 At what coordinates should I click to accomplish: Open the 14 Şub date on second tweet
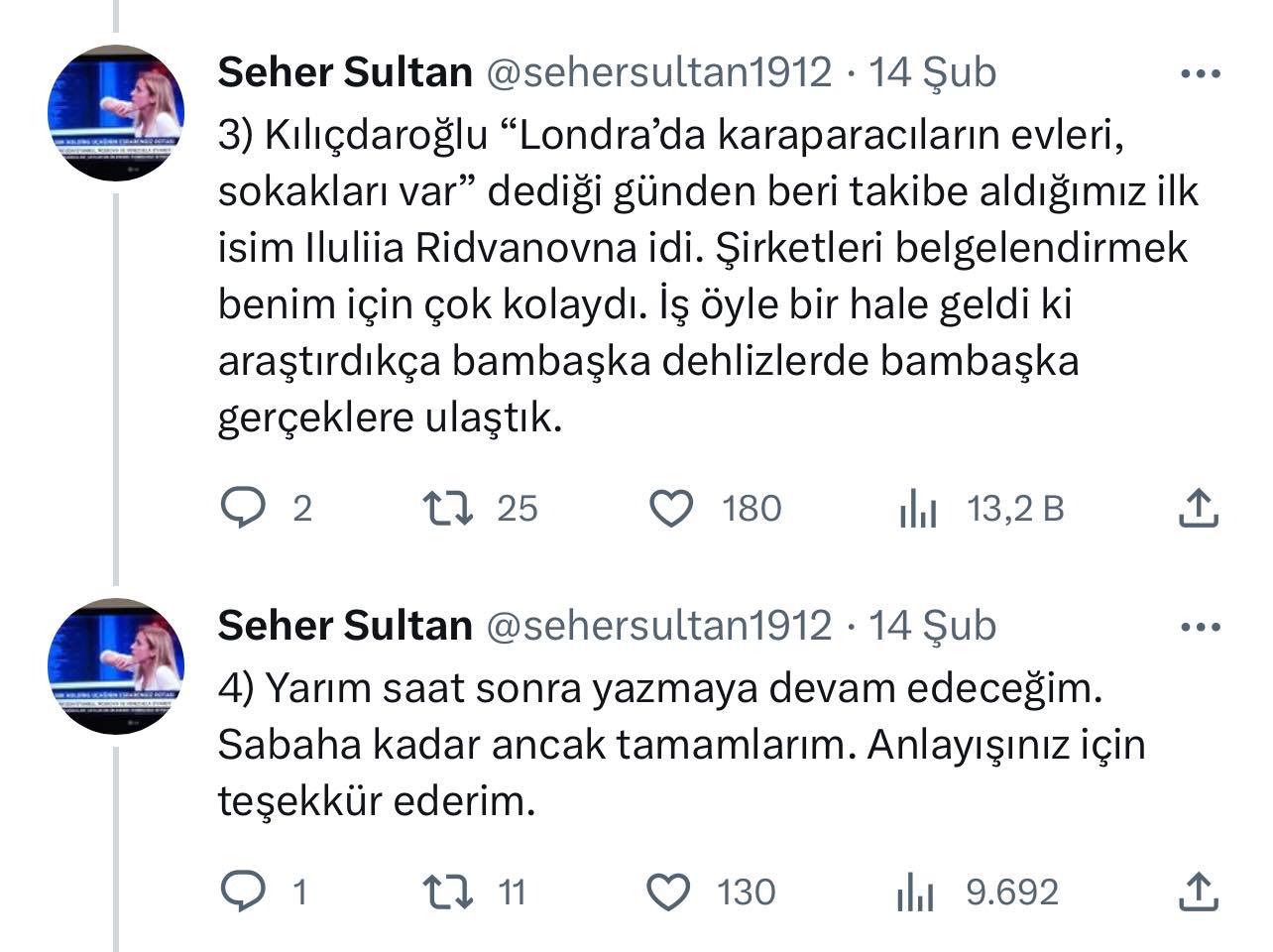[932, 626]
